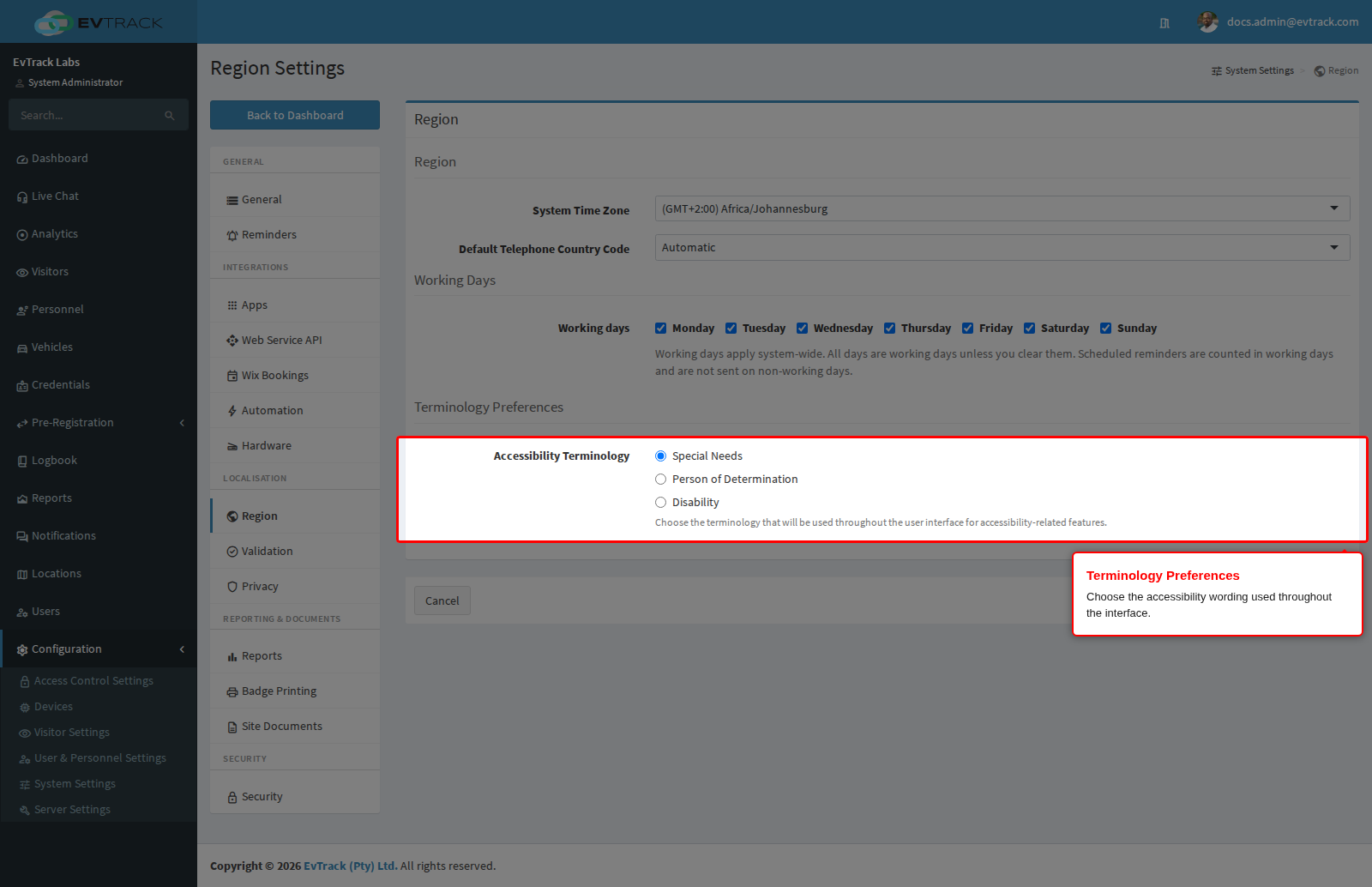Click the Notifications chat icon

click(22, 537)
